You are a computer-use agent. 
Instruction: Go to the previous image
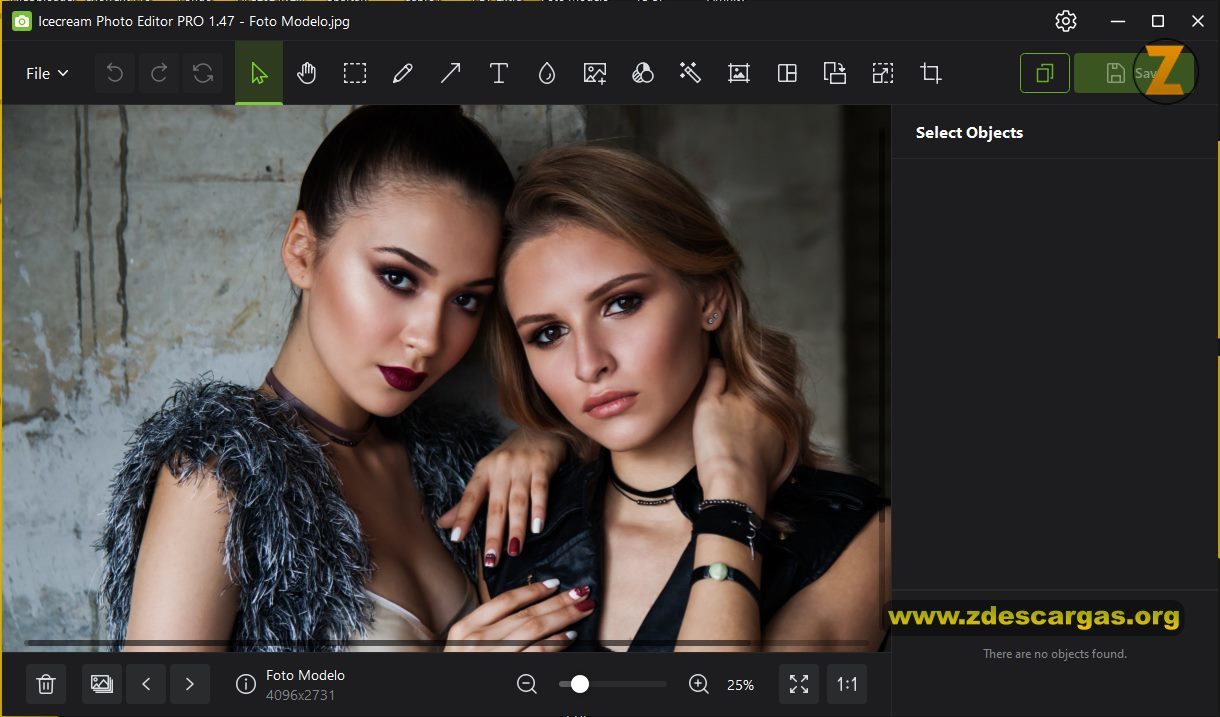pyautogui.click(x=146, y=684)
